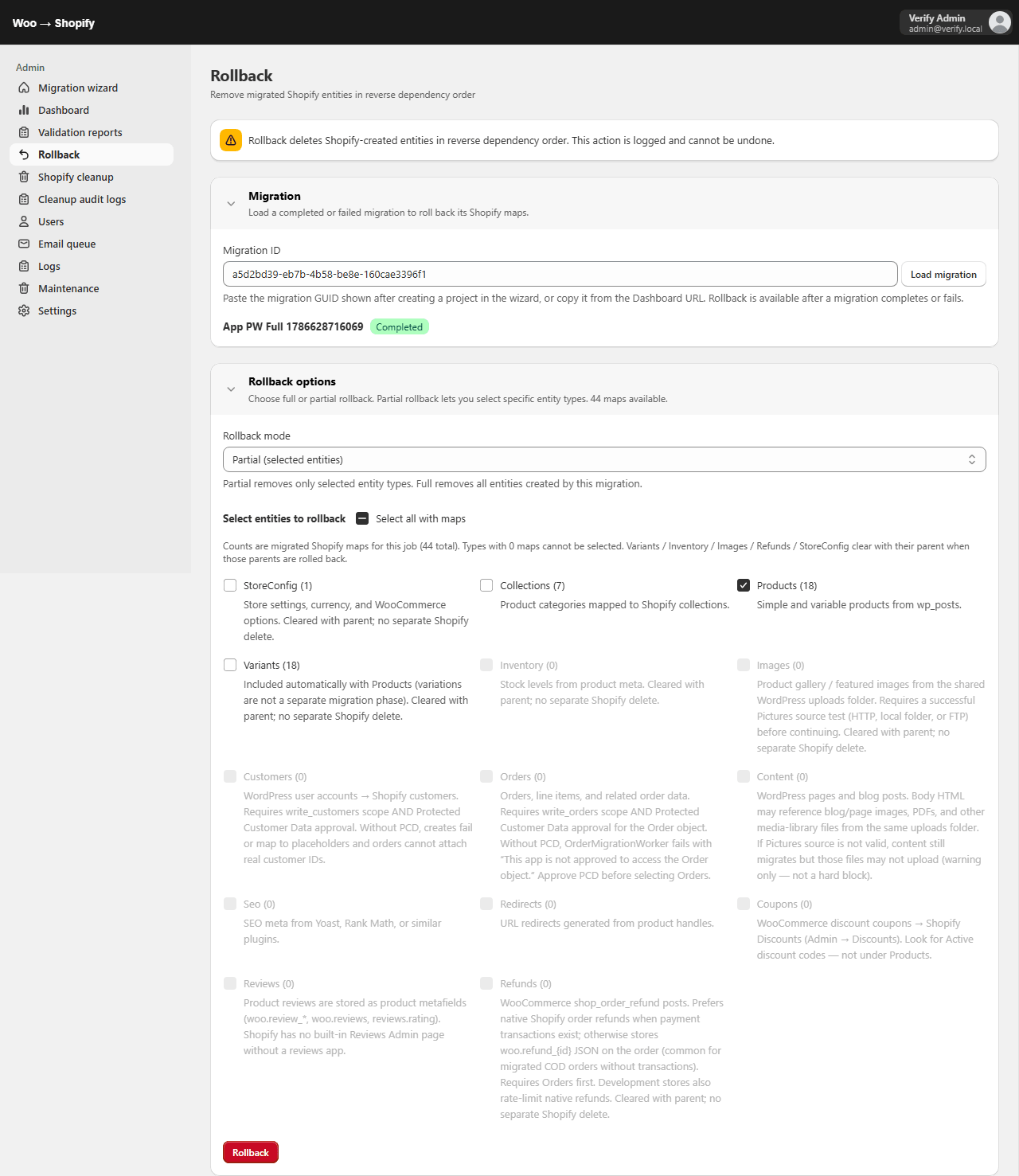Collapse the Rollback options section chevron
This screenshot has height=1176, width=1019.
click(231, 389)
